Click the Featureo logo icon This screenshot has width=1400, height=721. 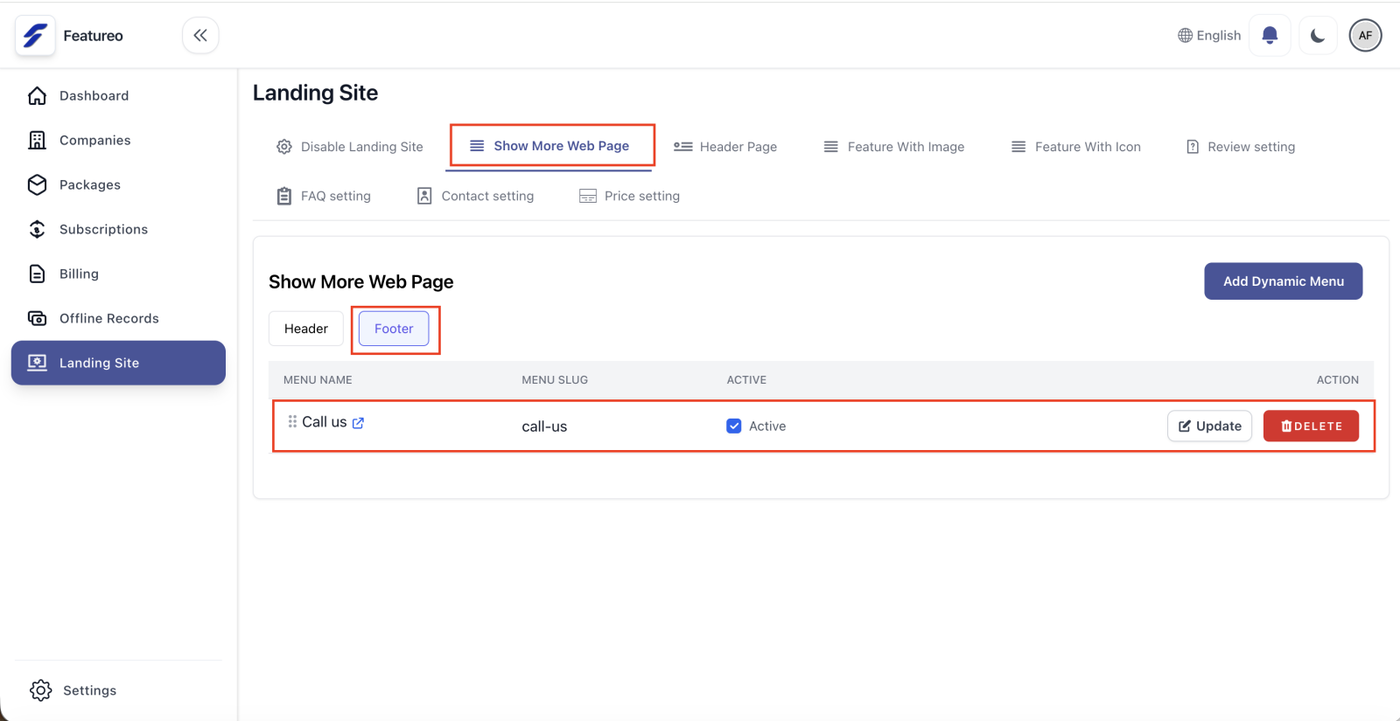coord(35,36)
